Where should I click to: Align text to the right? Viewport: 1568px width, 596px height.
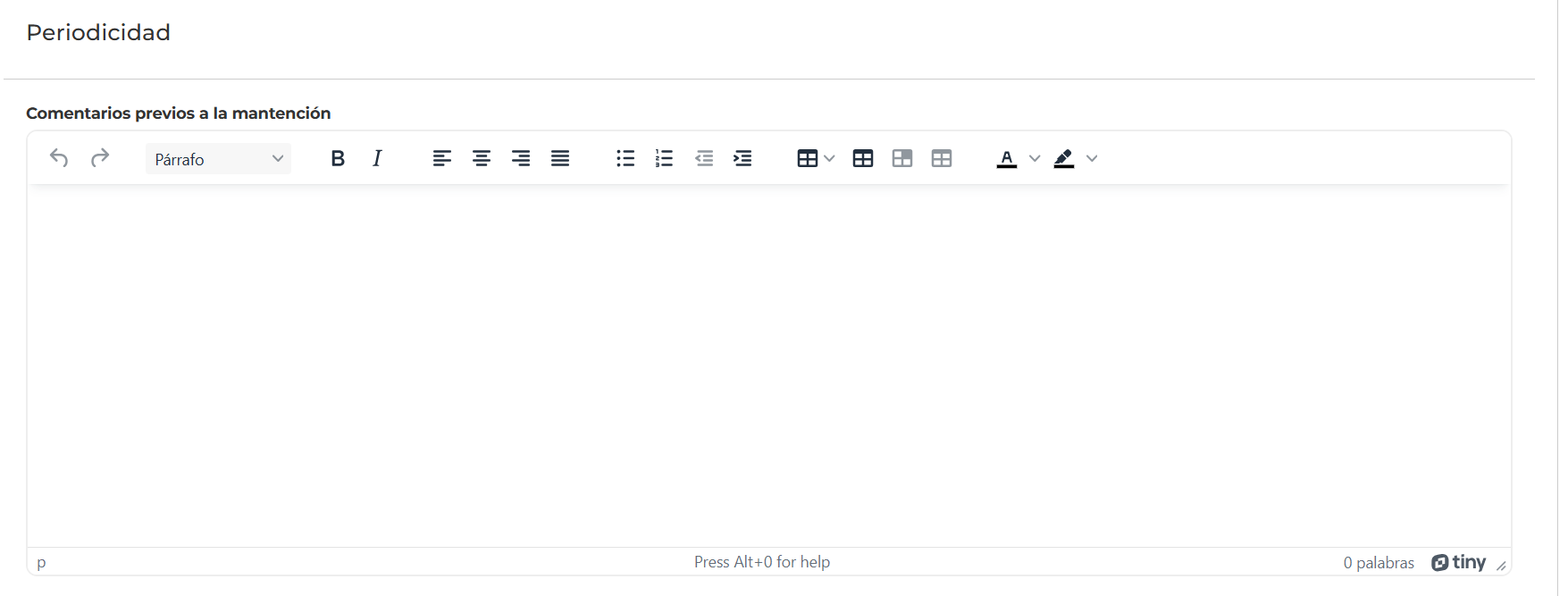click(521, 158)
